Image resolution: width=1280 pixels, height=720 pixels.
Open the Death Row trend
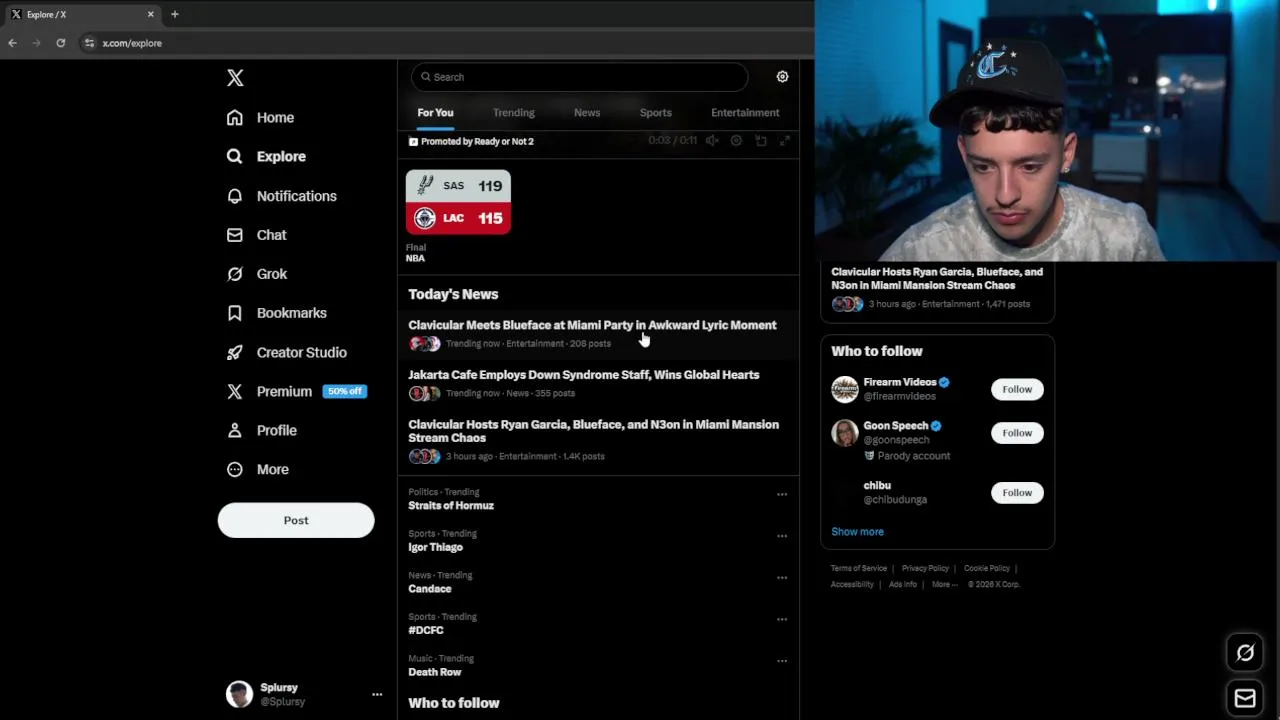click(x=435, y=672)
